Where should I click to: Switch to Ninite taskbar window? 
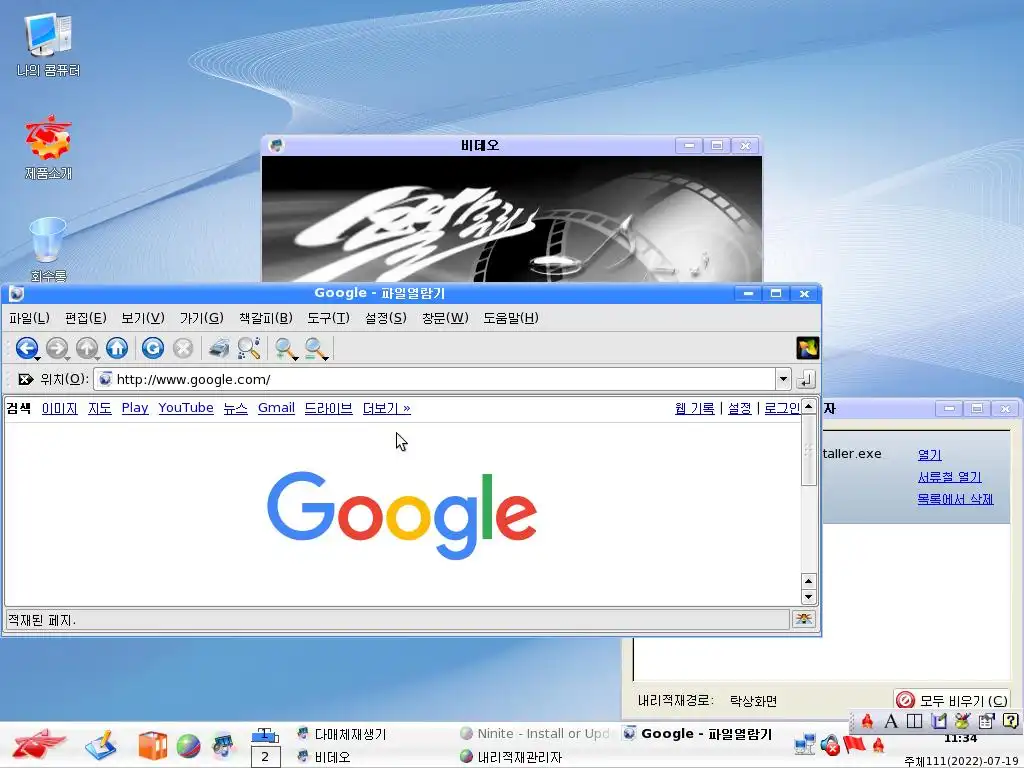(534, 733)
